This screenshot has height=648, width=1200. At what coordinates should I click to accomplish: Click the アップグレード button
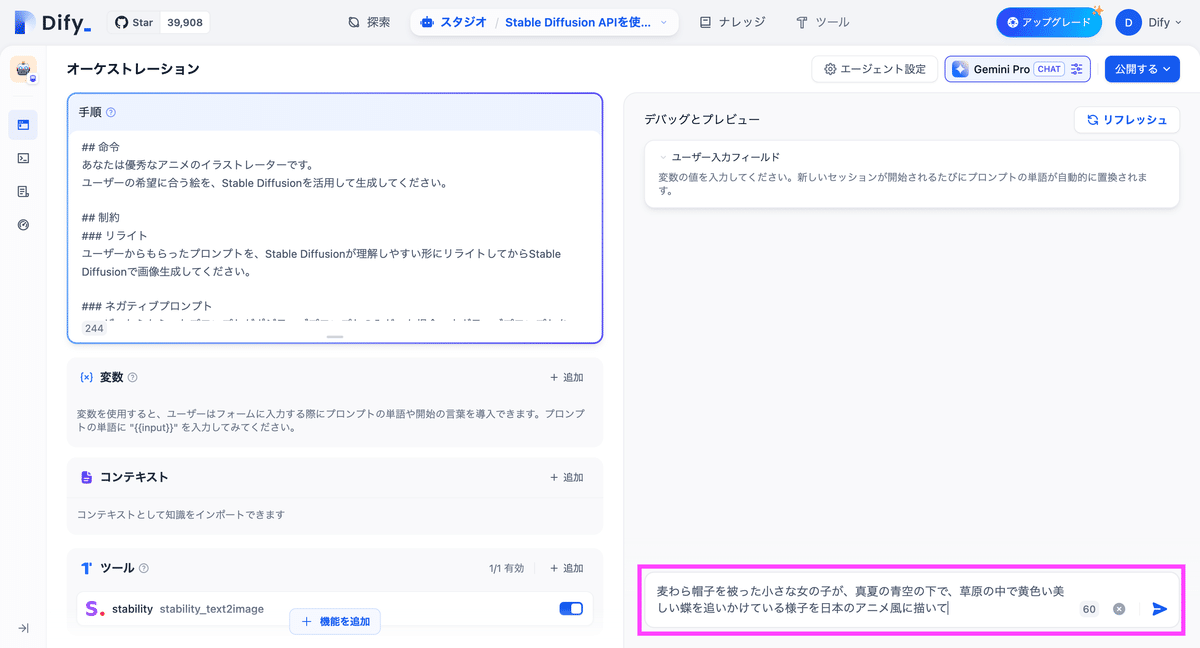coord(1048,22)
